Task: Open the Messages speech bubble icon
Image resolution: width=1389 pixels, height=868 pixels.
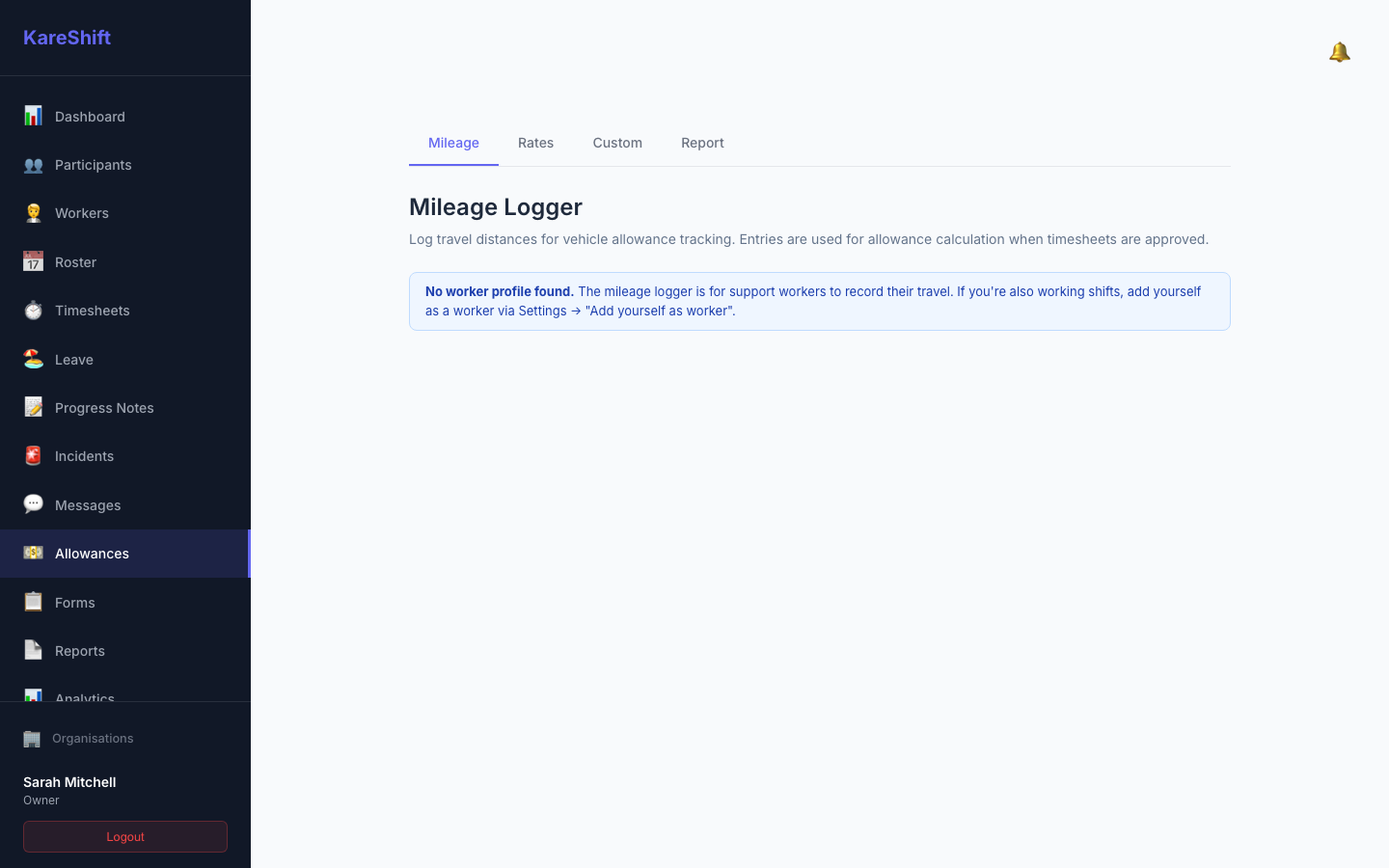Action: tap(33, 504)
